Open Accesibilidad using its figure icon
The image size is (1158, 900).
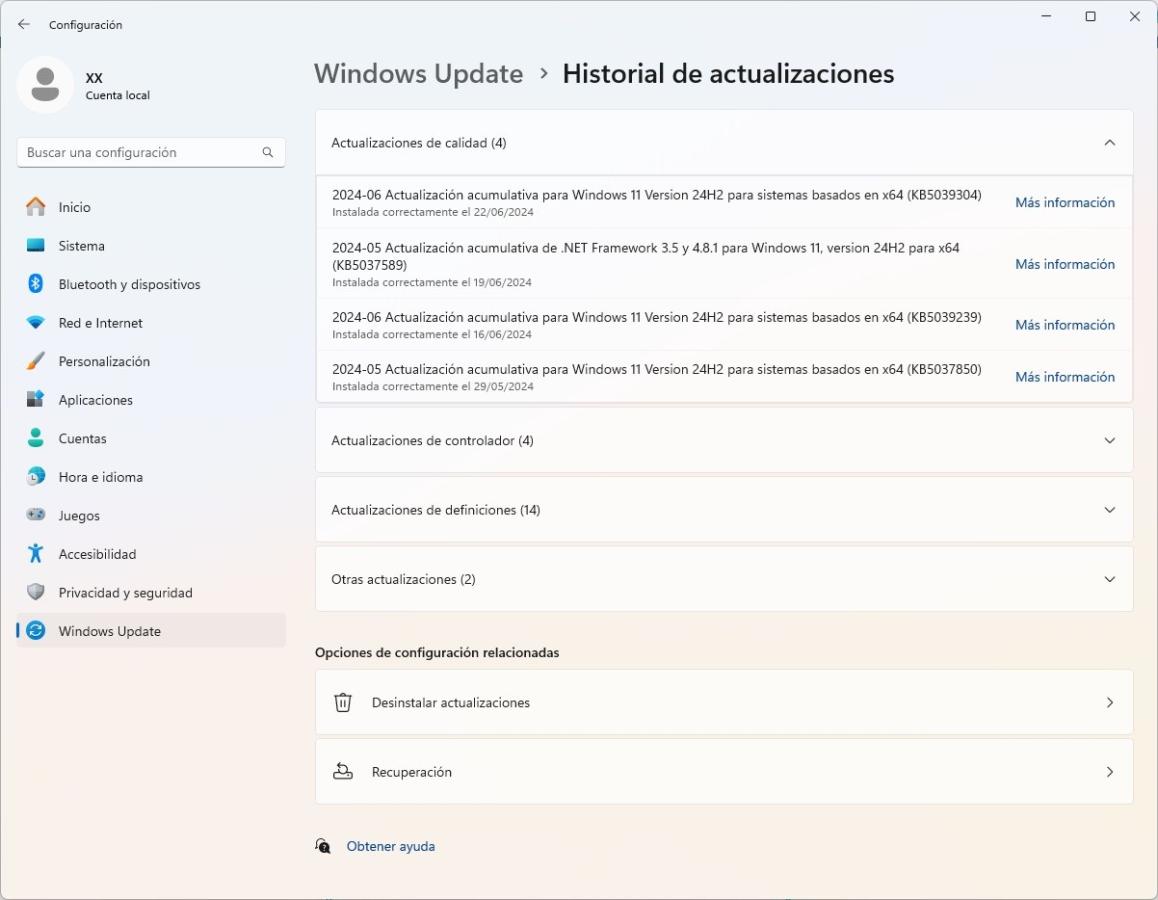pyautogui.click(x=36, y=554)
